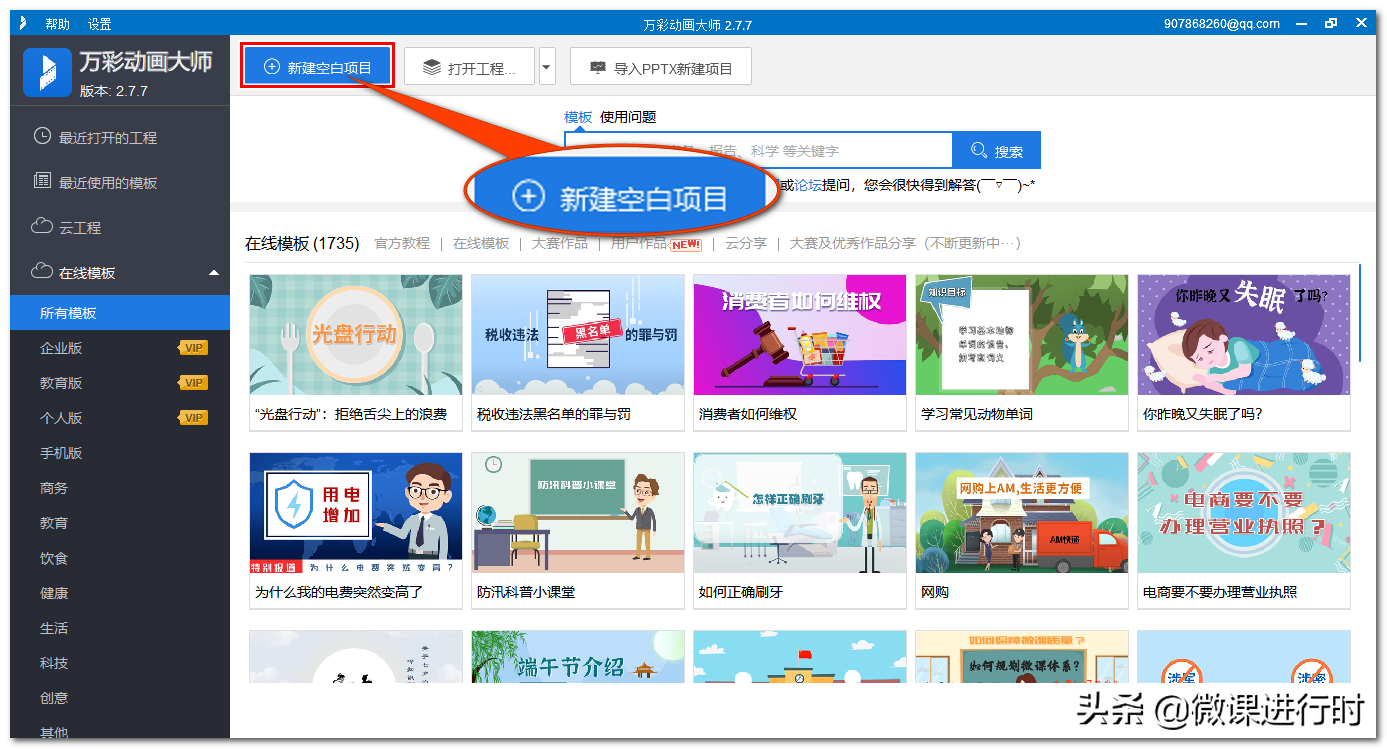
Task: Open the 税收违法黑名单的罪与罚 template
Action: 578,353
